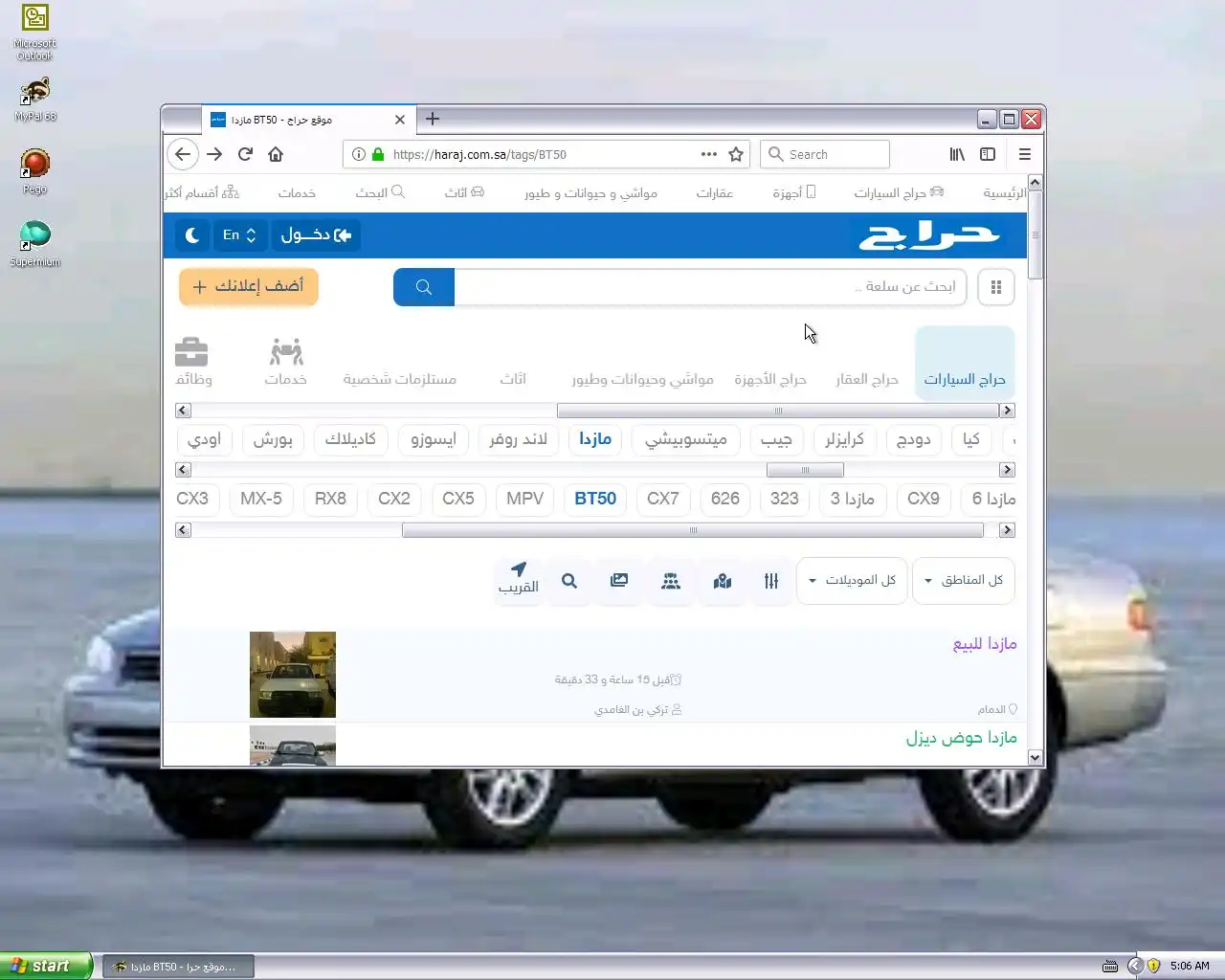The image size is (1225, 980).
Task: Select the مازدا brand chip
Action: click(x=595, y=439)
